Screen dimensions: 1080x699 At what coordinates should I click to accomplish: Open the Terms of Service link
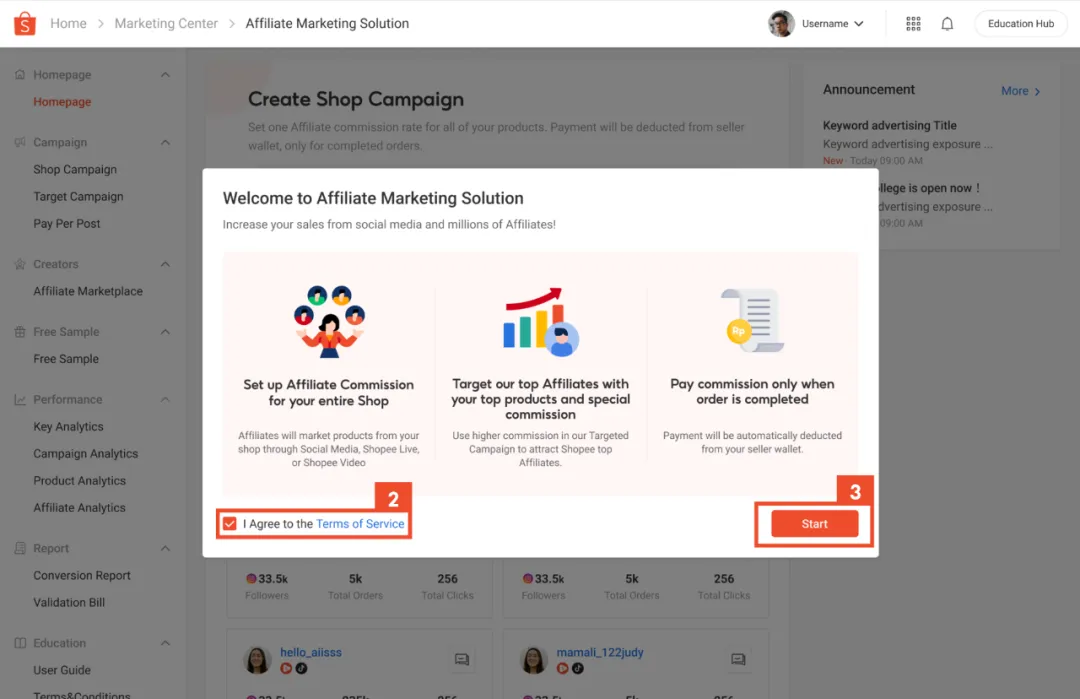coord(360,524)
